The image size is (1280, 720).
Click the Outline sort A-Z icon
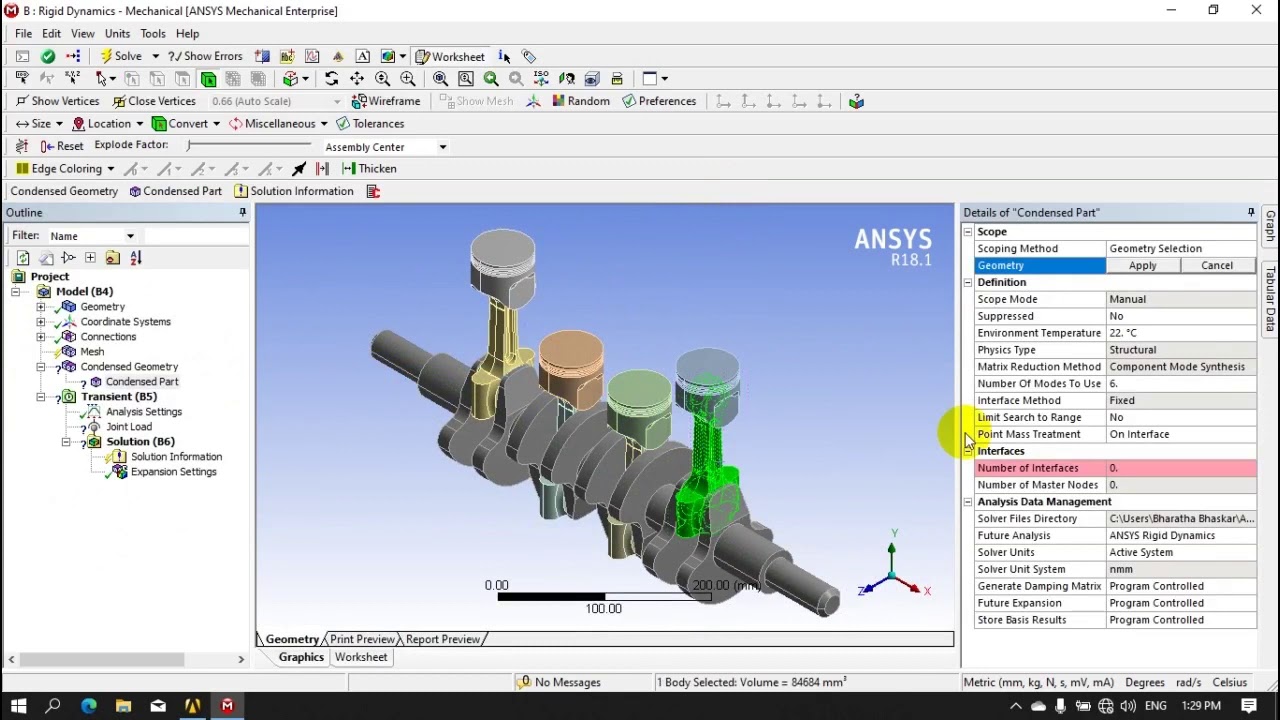[x=136, y=258]
